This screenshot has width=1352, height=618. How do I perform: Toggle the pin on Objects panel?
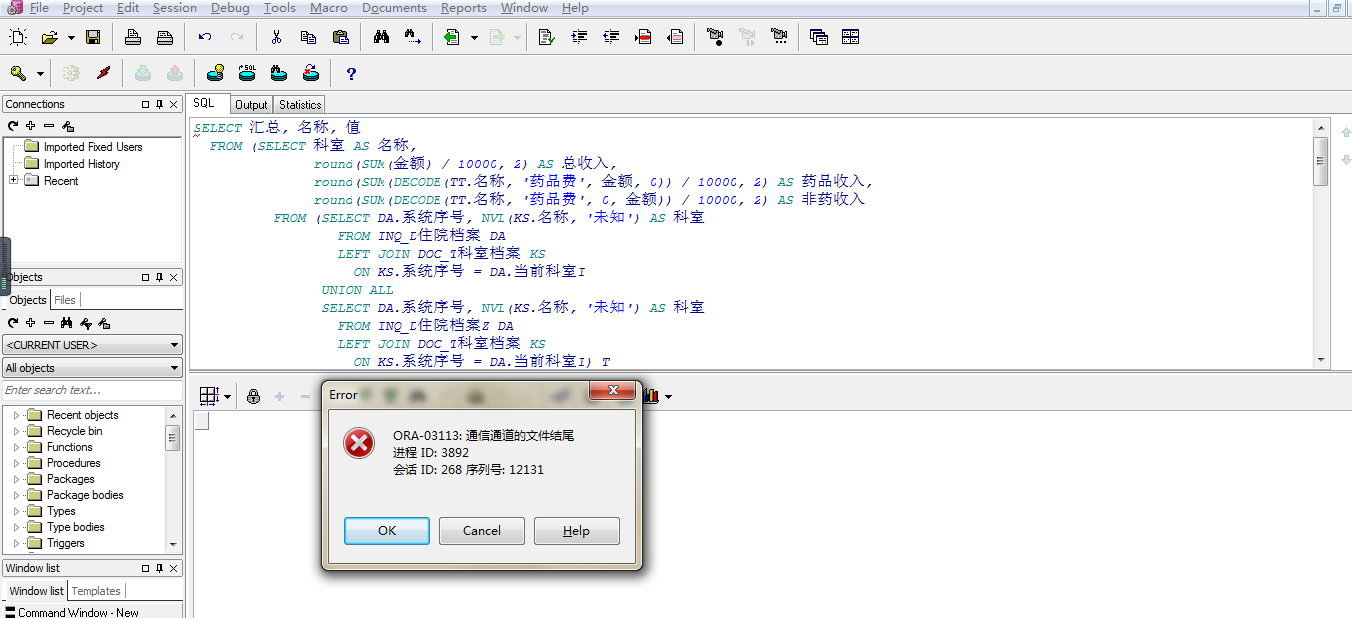[159, 277]
